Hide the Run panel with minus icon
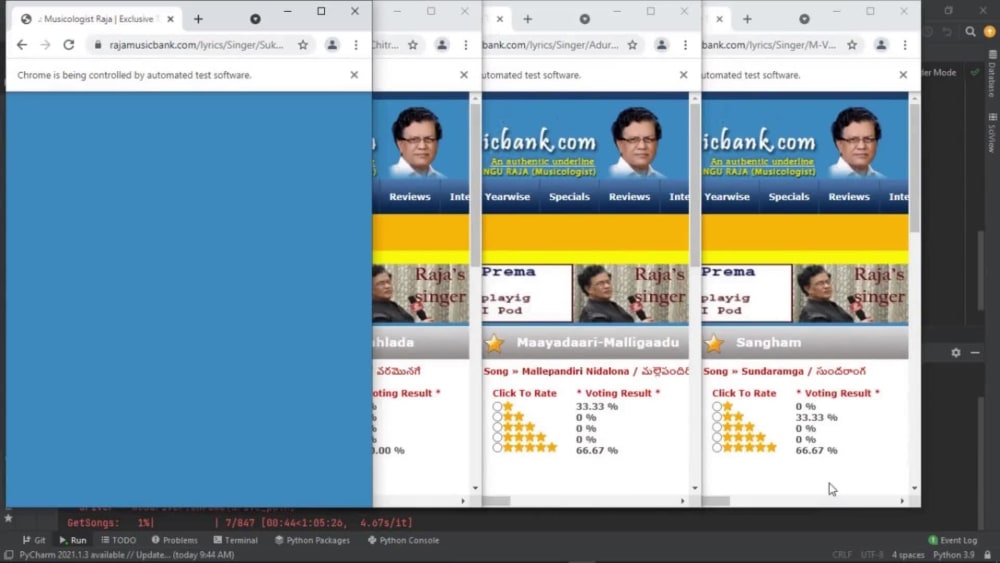This screenshot has width=1000, height=563. pyautogui.click(x=975, y=353)
